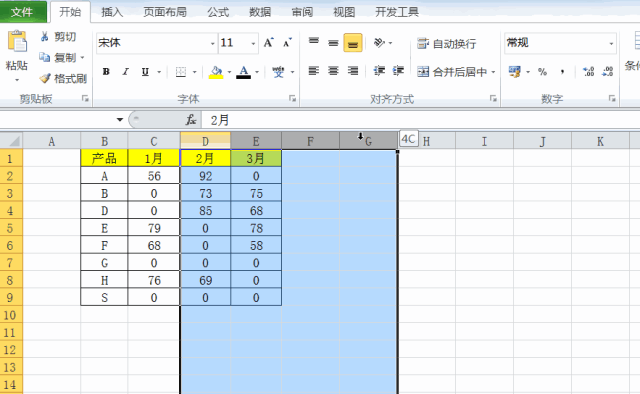Click the fx insert function icon
This screenshot has height=394, width=640.
coord(191,120)
